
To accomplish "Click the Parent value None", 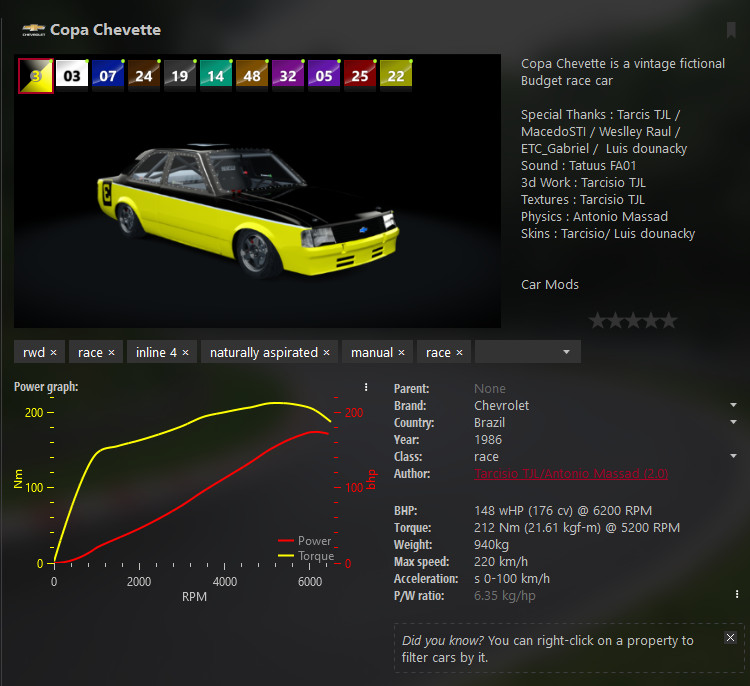I will [x=490, y=388].
